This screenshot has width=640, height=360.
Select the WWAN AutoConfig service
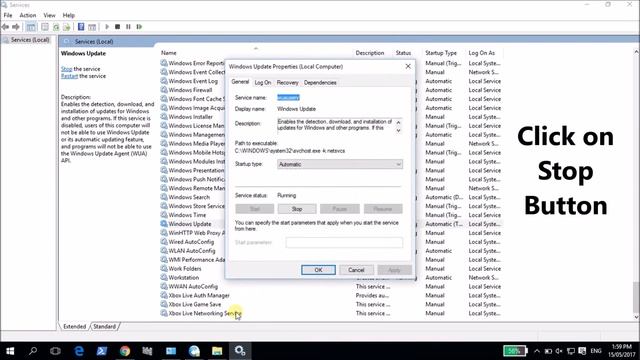click(193, 287)
